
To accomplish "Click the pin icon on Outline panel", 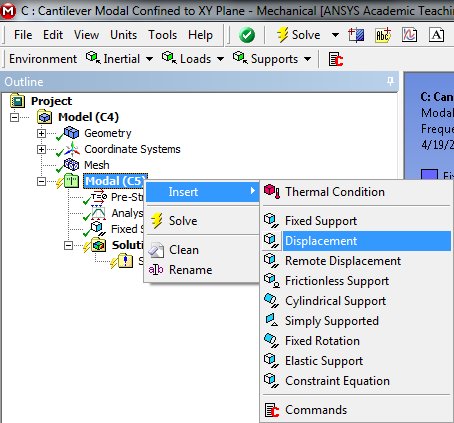I will 390,81.
